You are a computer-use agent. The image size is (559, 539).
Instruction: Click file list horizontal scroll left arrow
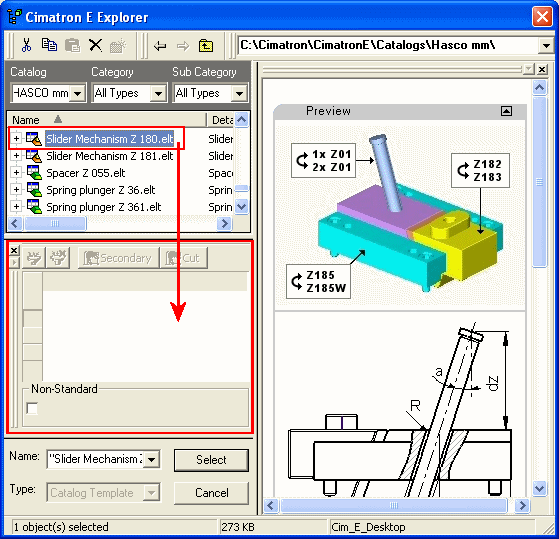point(15,224)
